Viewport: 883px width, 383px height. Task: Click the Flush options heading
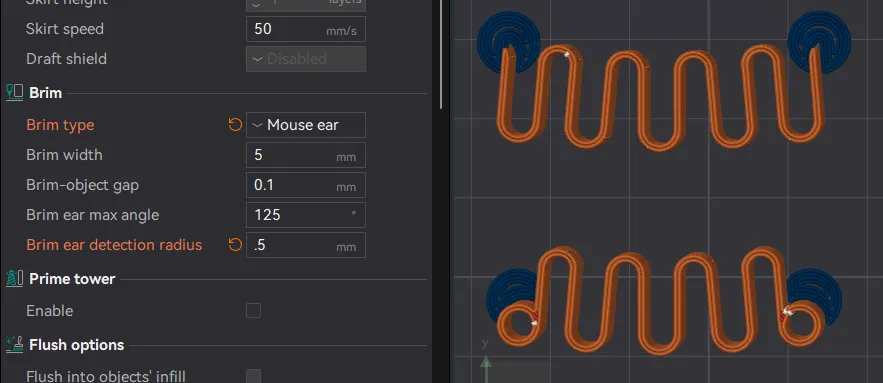tap(77, 345)
